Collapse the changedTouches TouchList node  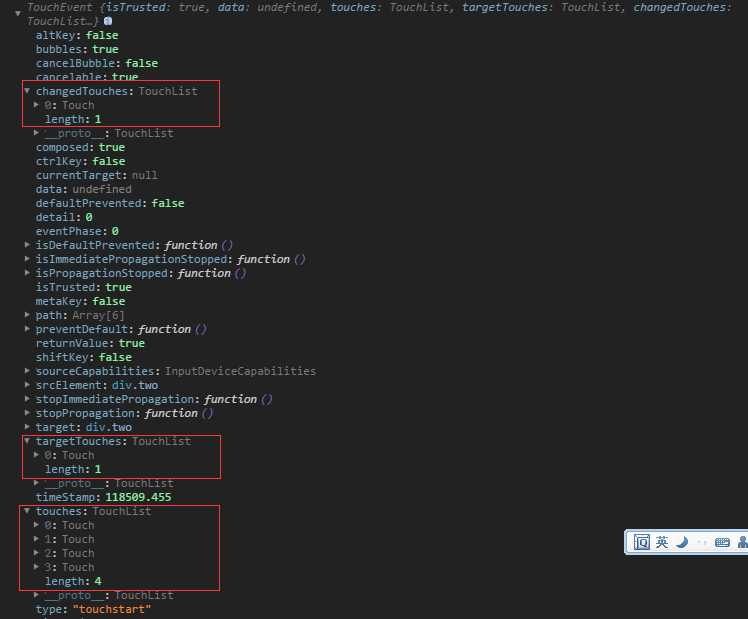[27, 91]
